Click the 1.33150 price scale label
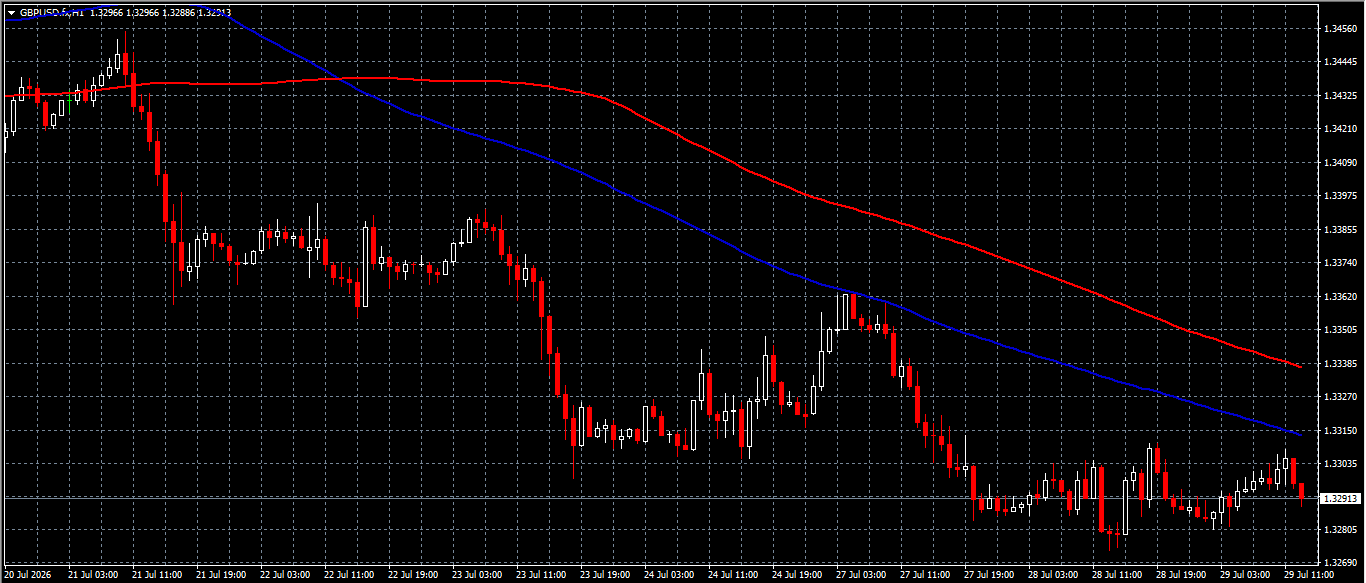1366x583 pixels. 1339,431
